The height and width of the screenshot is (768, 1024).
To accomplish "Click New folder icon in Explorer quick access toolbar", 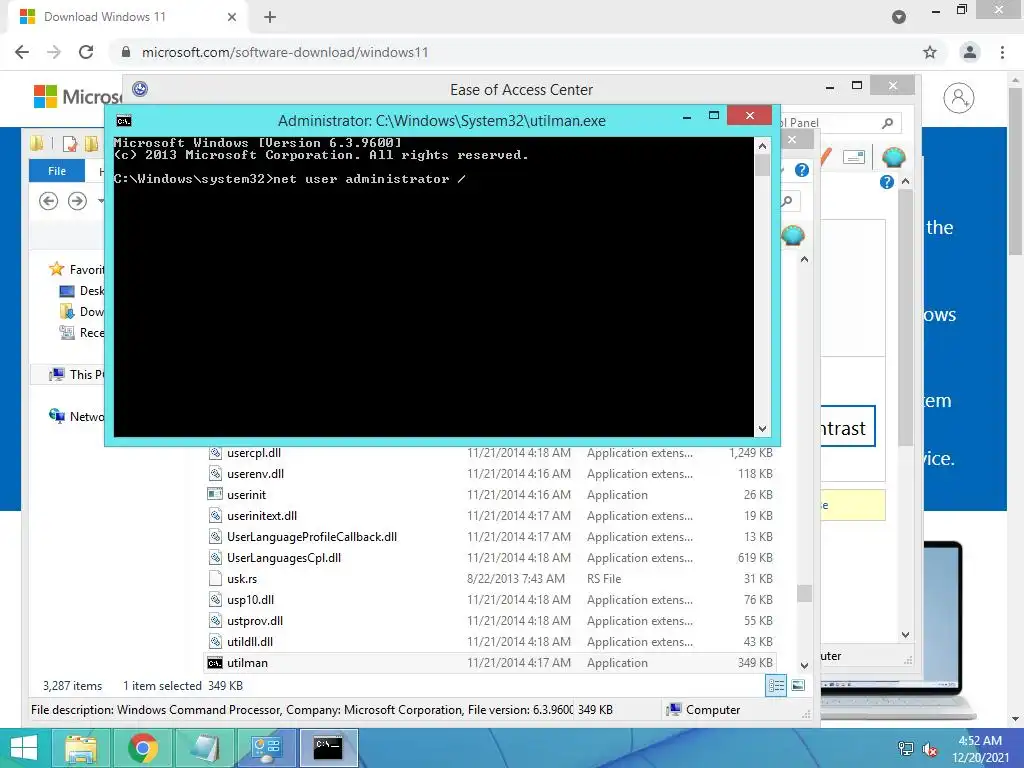I will (x=91, y=143).
